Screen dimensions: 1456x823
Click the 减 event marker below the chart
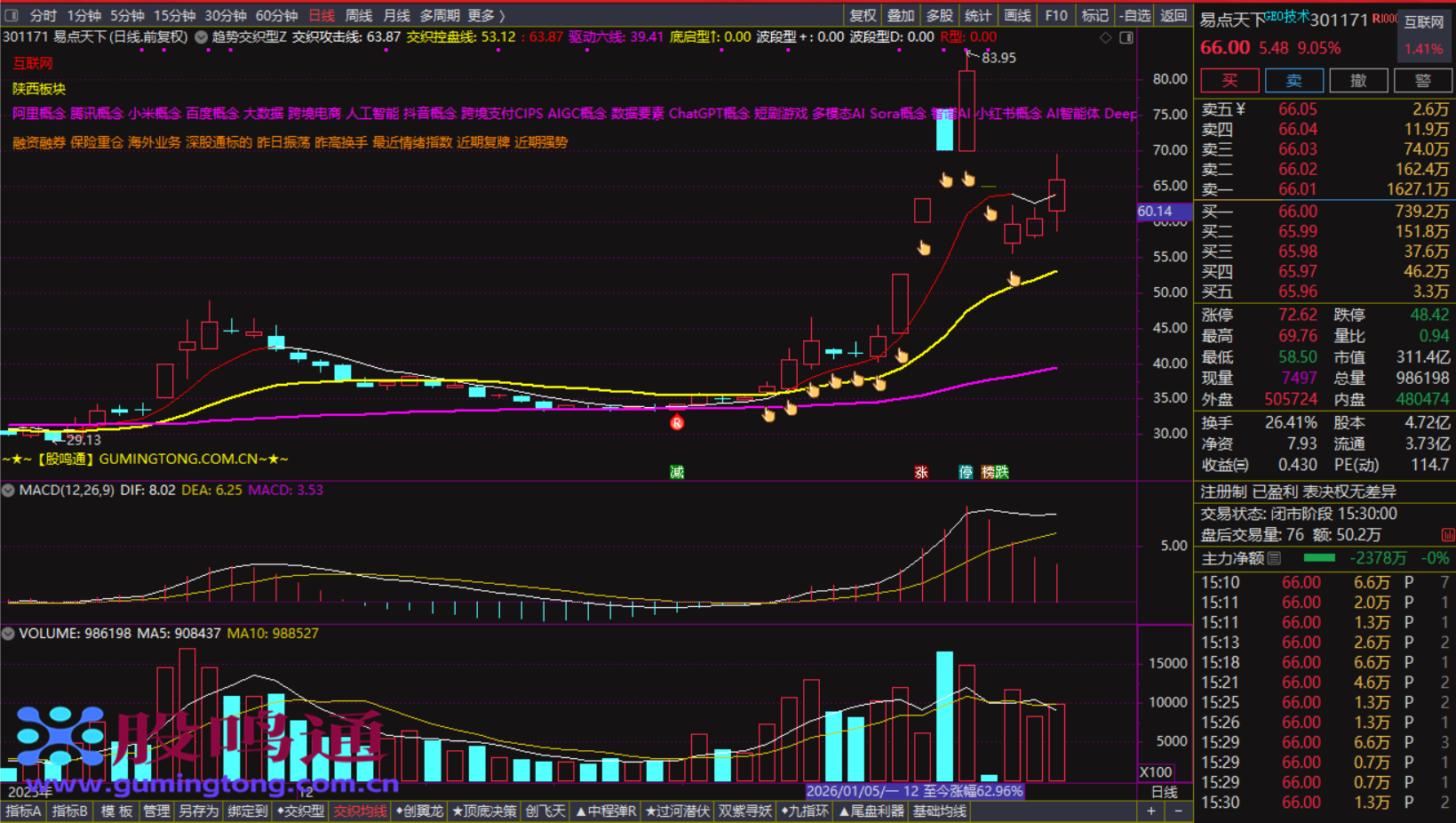677,472
